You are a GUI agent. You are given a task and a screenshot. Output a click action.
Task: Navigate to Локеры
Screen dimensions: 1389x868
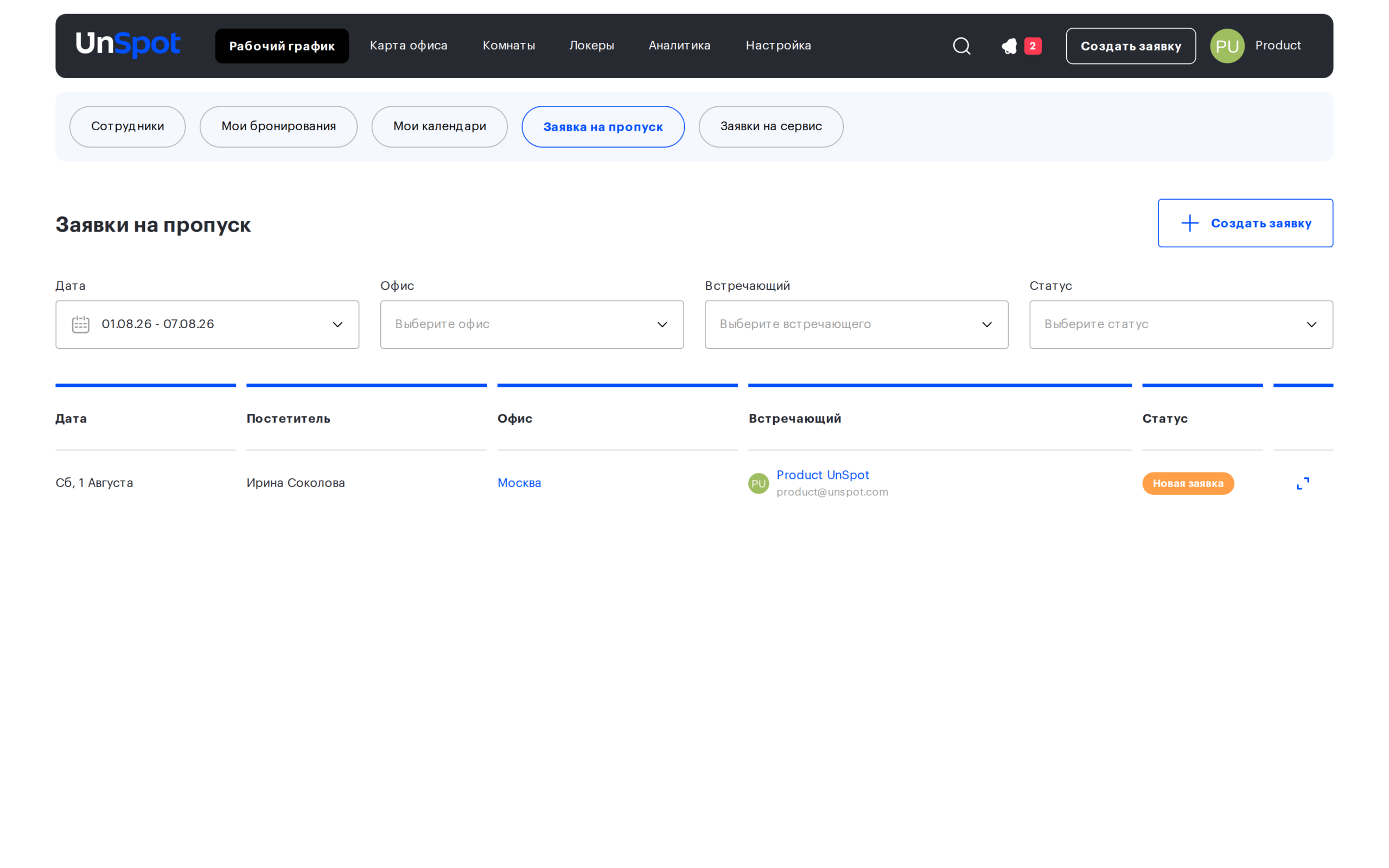[592, 46]
